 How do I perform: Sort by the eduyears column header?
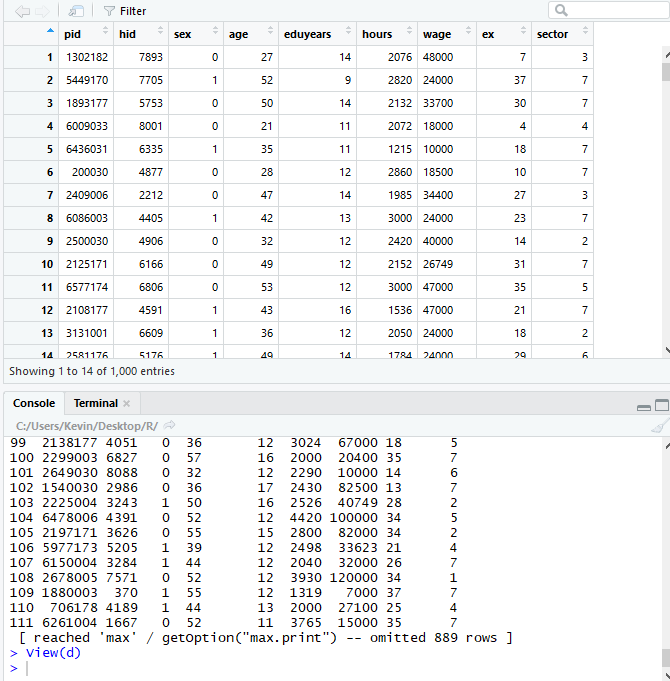pyautogui.click(x=307, y=34)
